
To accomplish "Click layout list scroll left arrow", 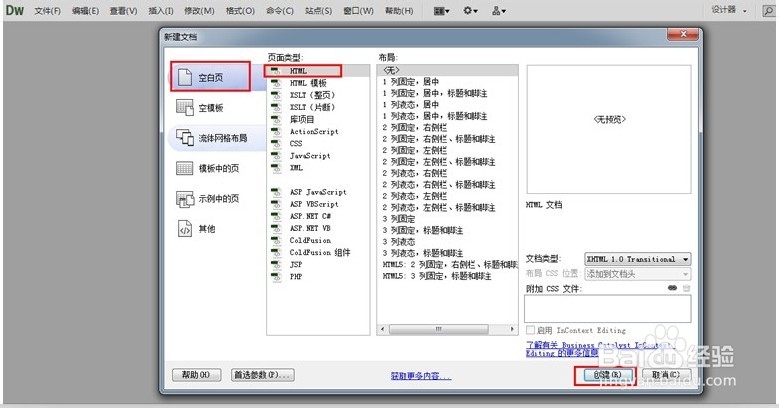I will coord(382,329).
